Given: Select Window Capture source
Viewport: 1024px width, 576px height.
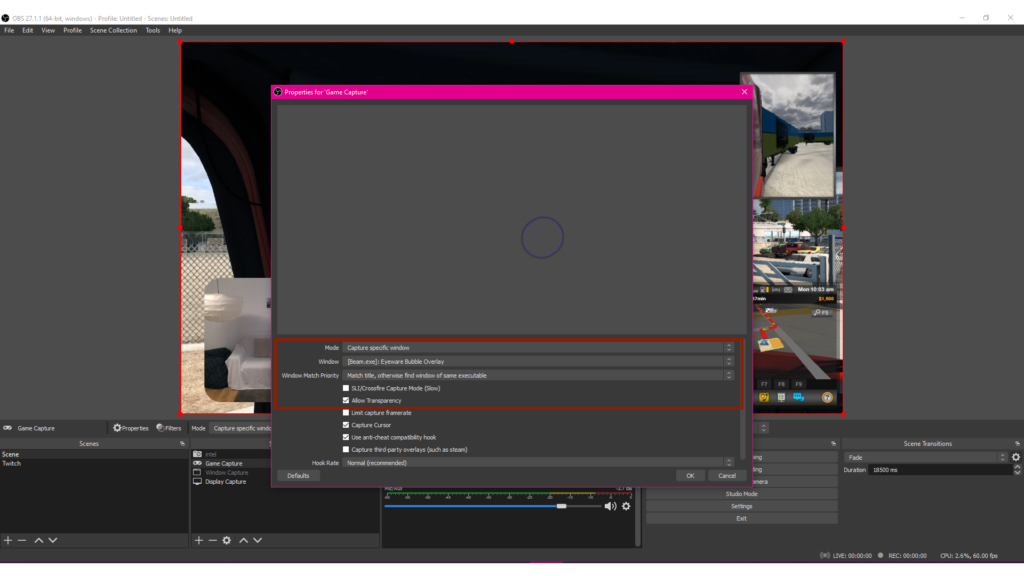Looking at the screenshot, I should pyautogui.click(x=227, y=472).
